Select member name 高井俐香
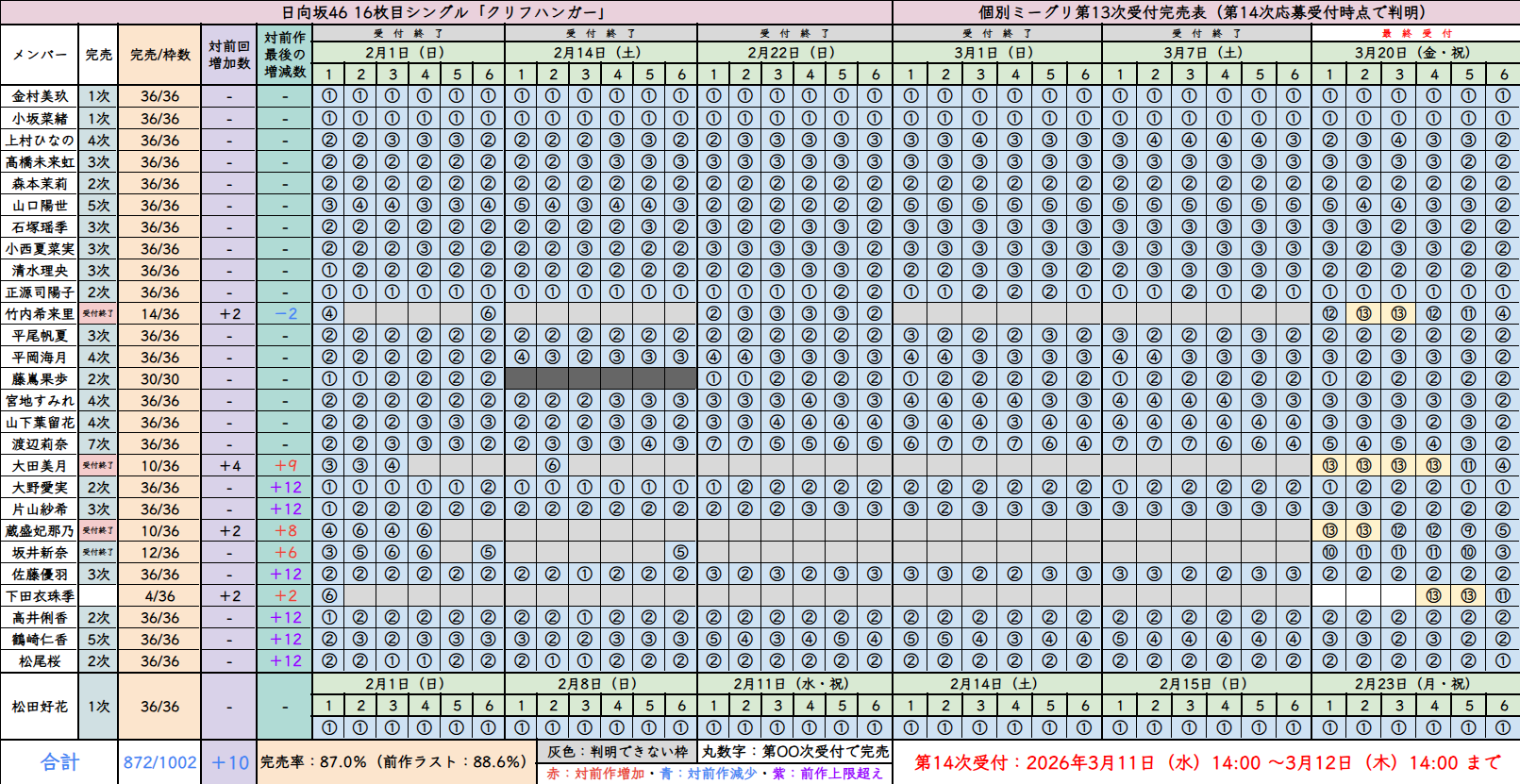 (x=40, y=618)
